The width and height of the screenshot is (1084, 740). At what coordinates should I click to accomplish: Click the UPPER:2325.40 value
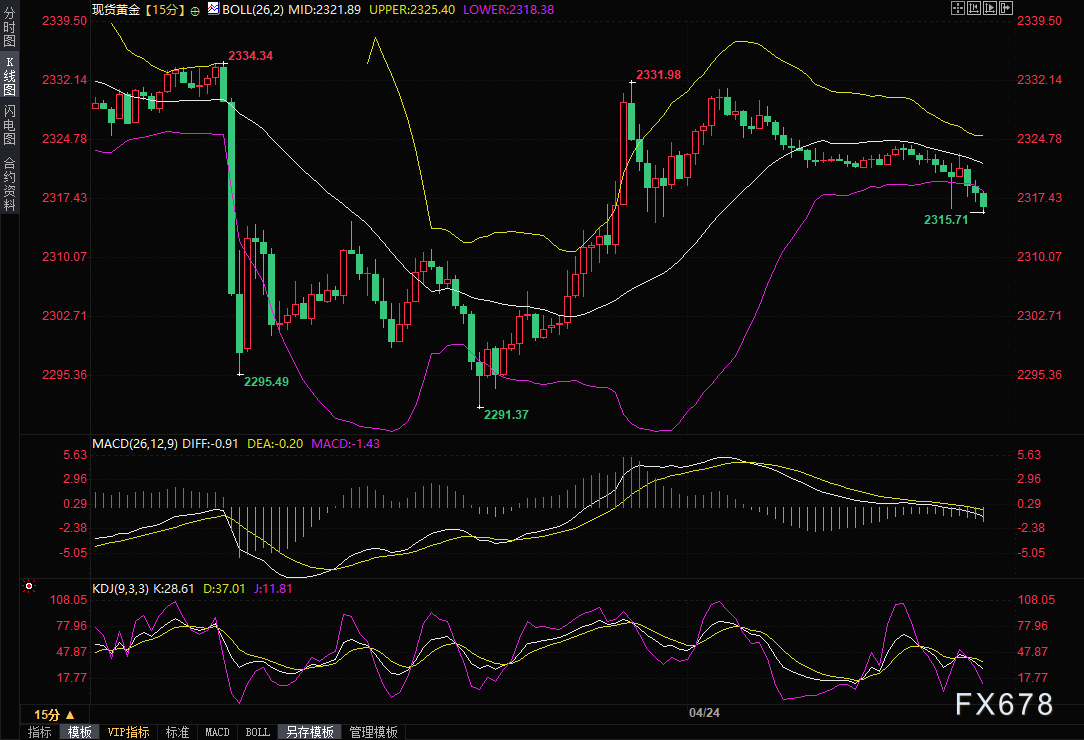click(412, 10)
